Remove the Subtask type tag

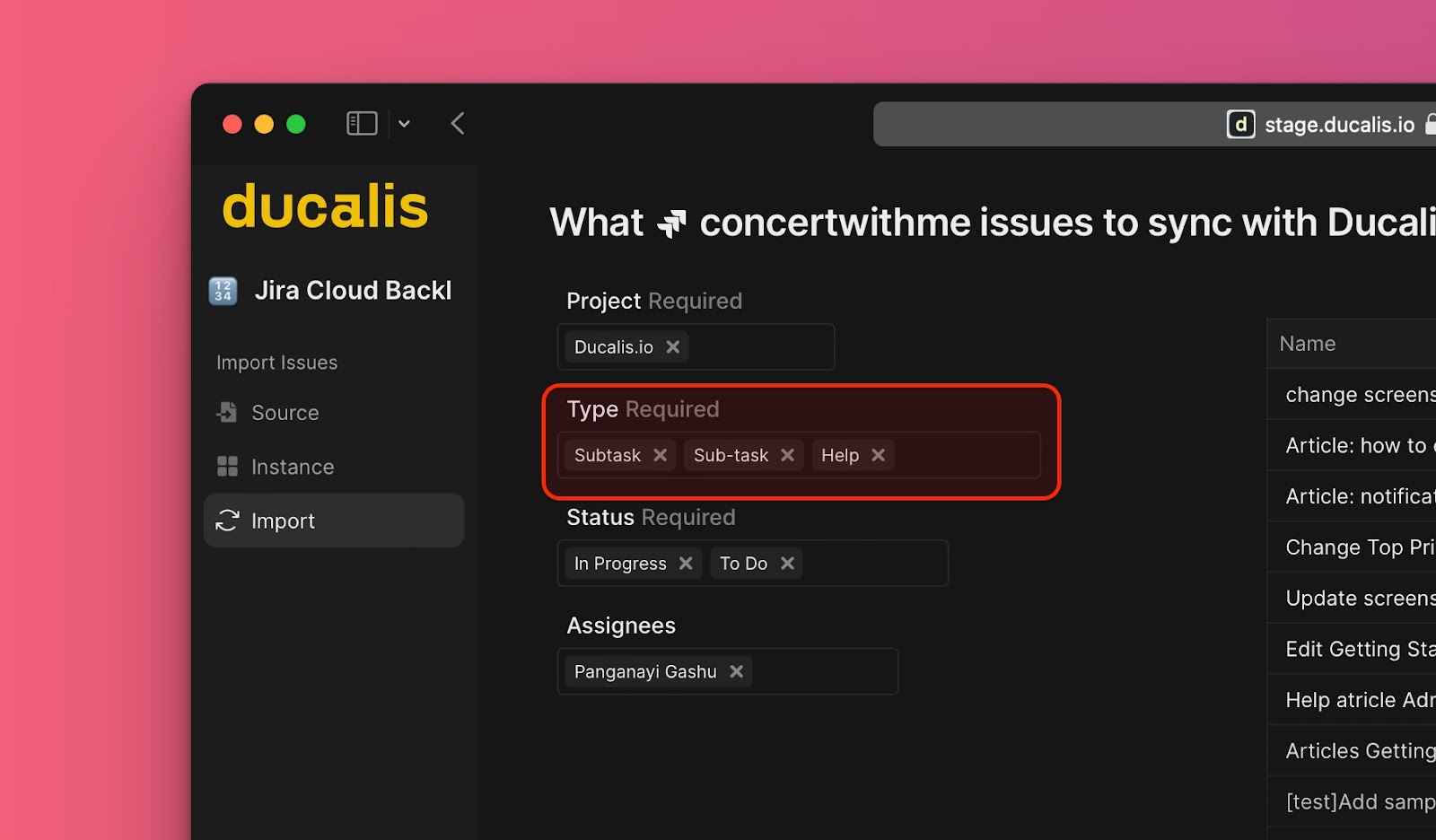[x=661, y=455]
